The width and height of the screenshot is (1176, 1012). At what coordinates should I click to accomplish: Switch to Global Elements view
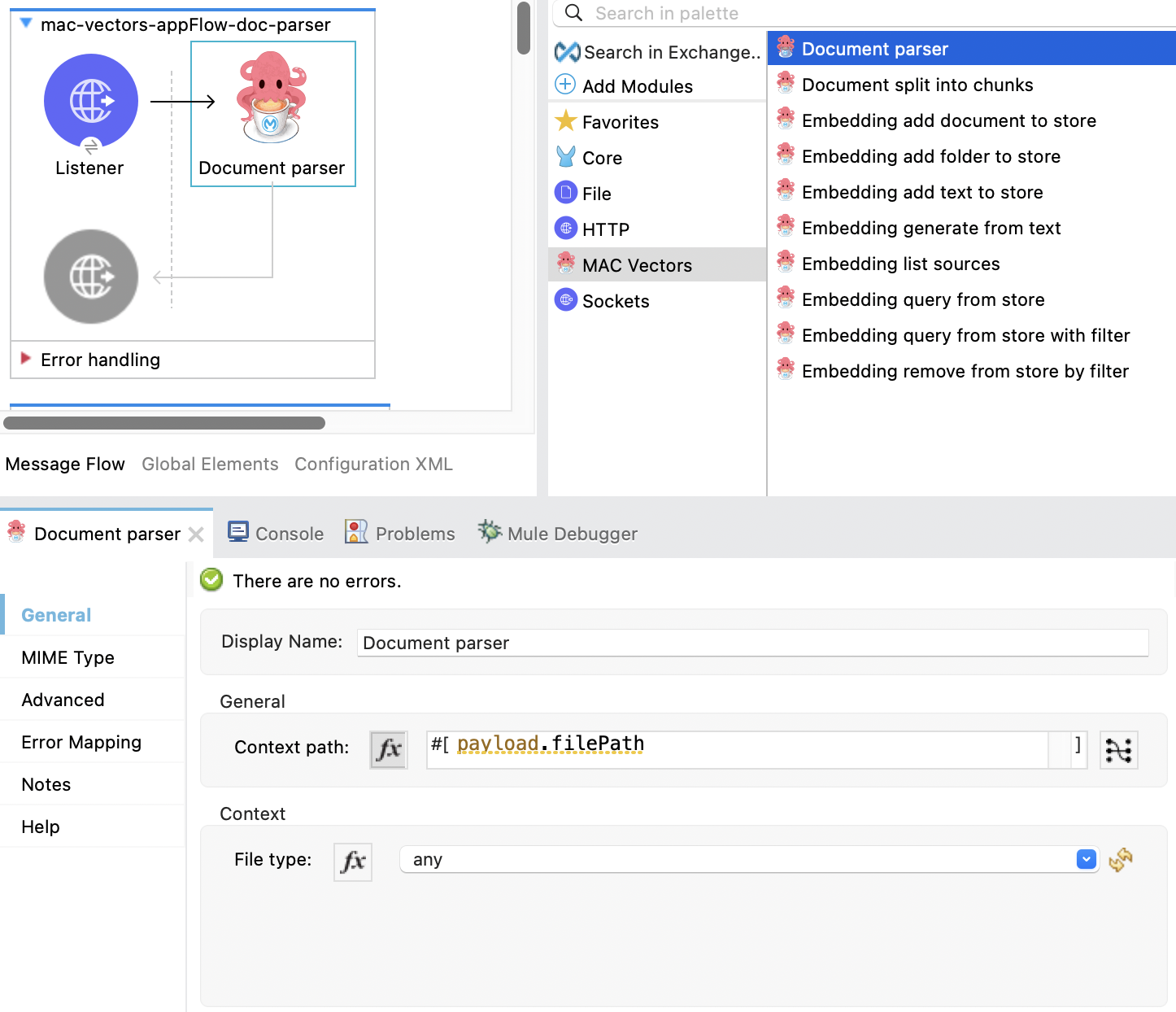pyautogui.click(x=210, y=464)
